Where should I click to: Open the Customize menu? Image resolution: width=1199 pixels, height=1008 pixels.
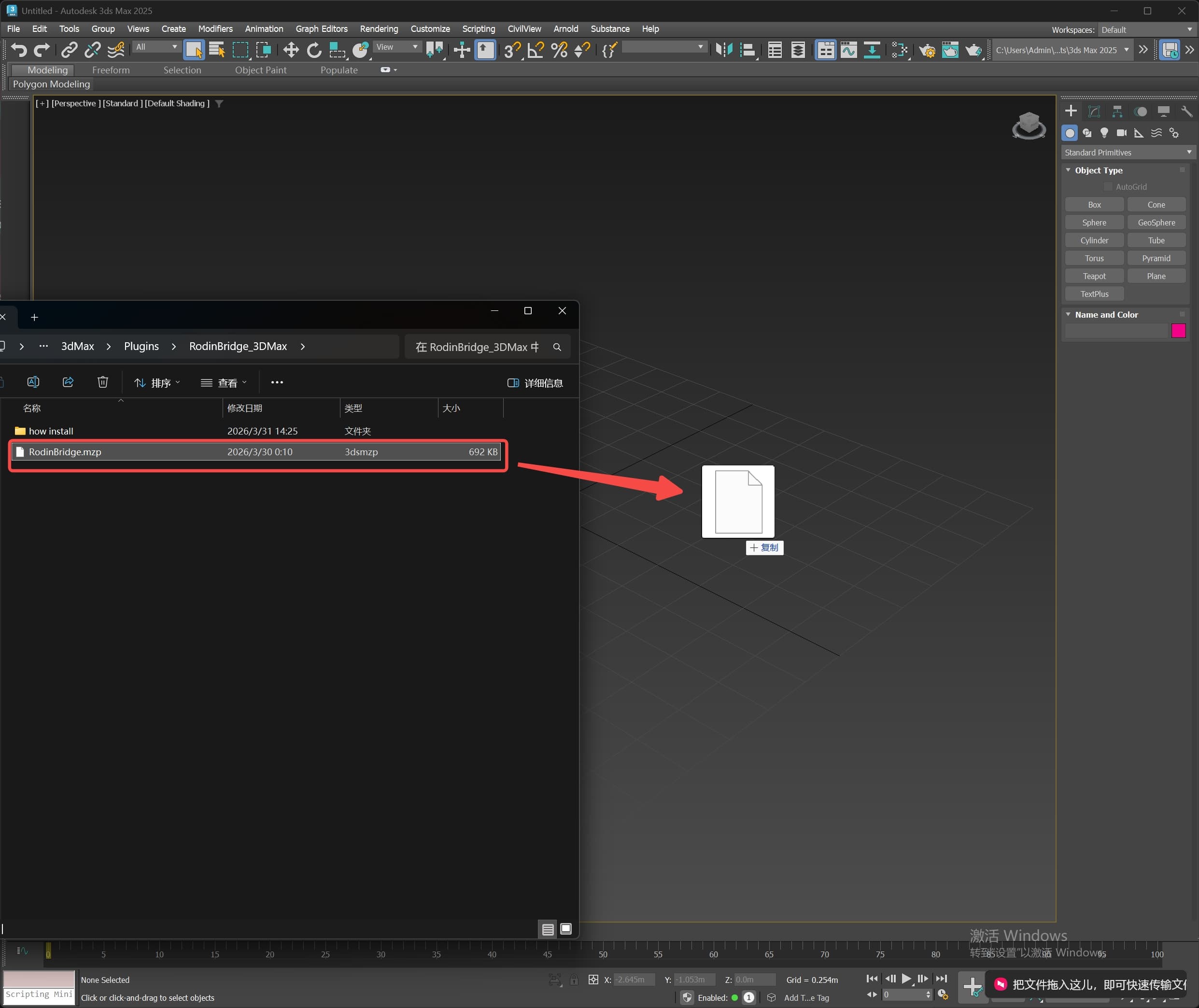coord(430,28)
